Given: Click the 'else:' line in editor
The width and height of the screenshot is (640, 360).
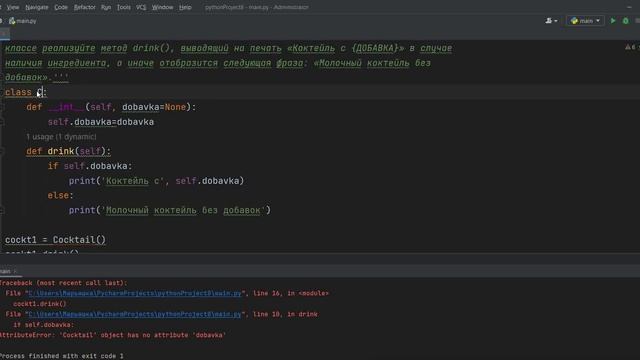Looking at the screenshot, I should (x=60, y=196).
